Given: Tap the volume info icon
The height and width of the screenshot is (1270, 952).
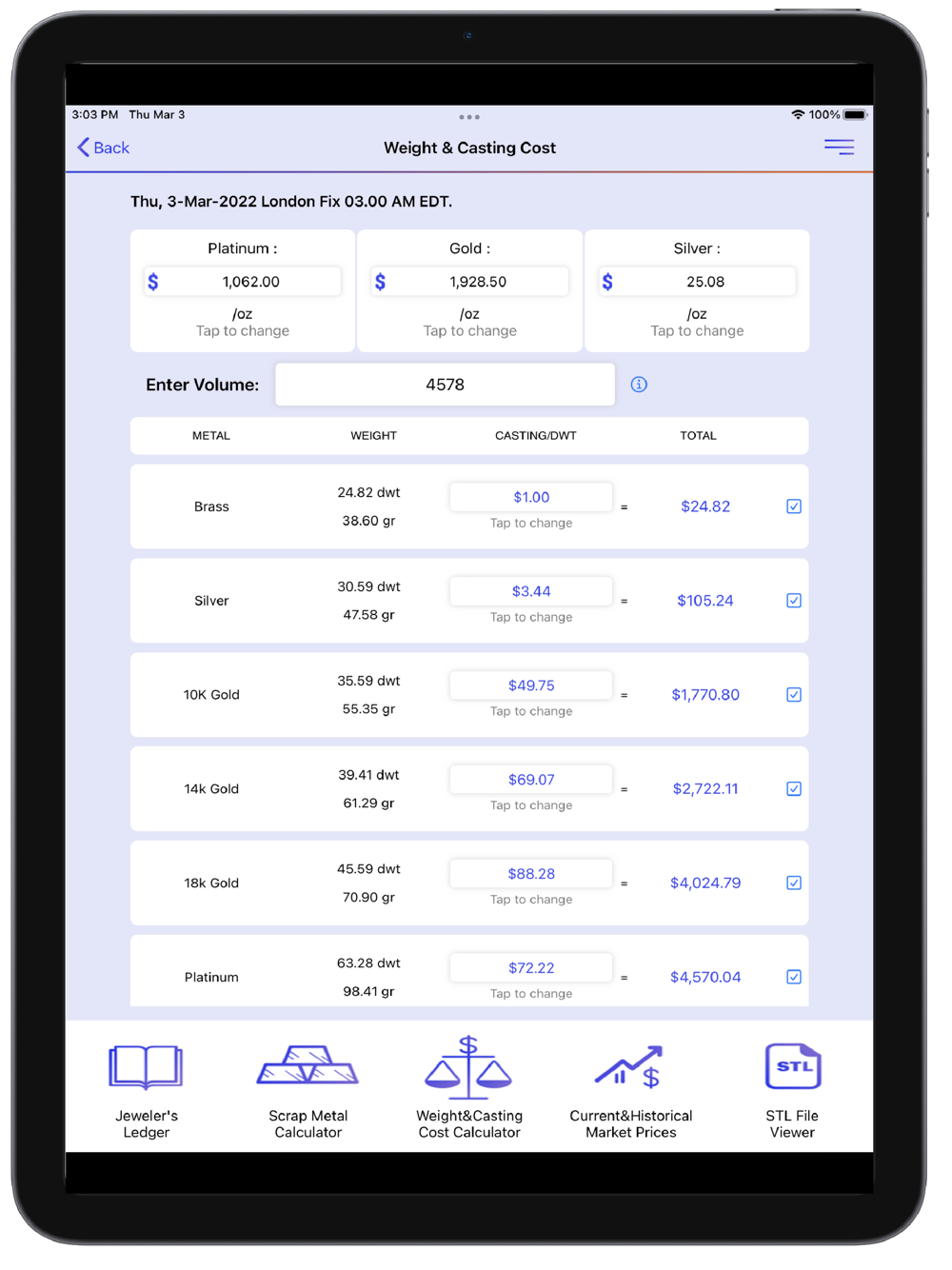Looking at the screenshot, I should tap(639, 385).
